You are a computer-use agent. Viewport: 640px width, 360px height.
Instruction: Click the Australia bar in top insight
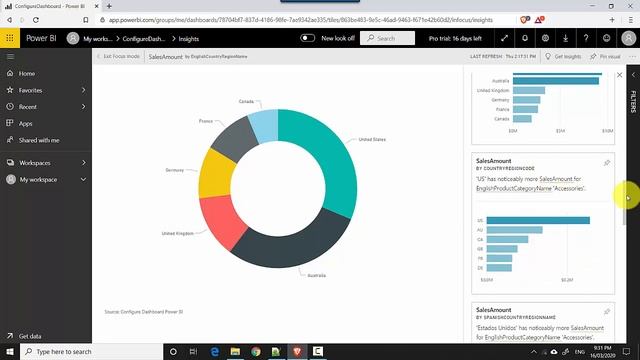pyautogui.click(x=556, y=81)
